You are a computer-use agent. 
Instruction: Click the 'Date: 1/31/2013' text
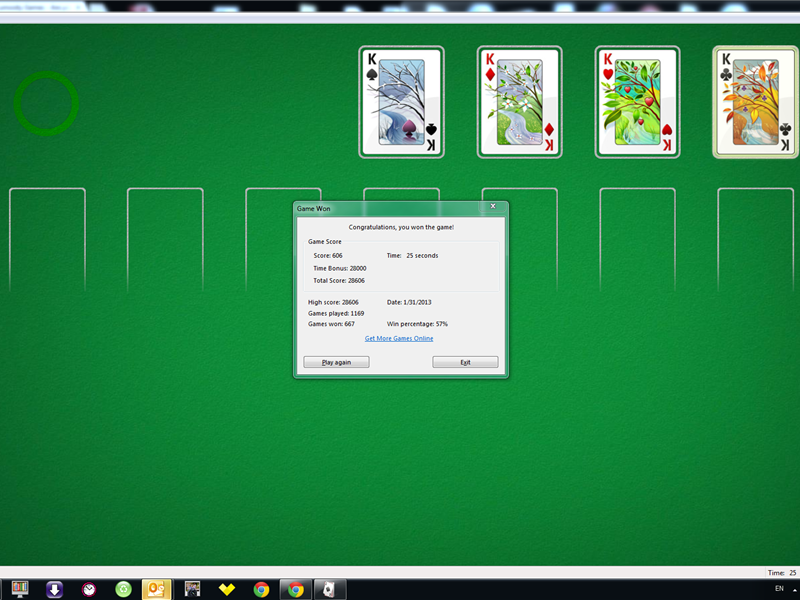409,302
